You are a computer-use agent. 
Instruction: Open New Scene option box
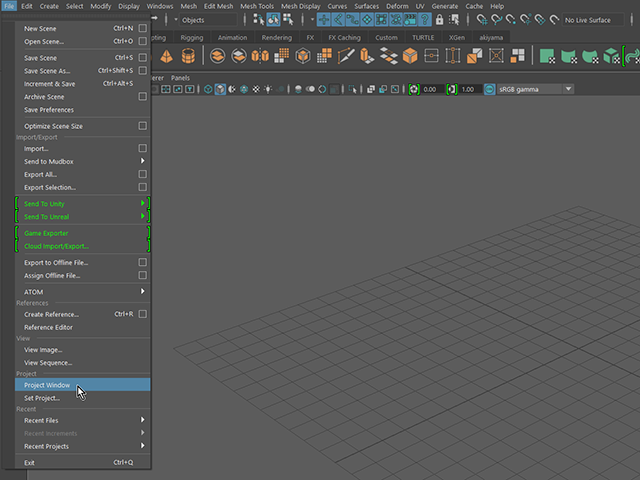pos(142,28)
